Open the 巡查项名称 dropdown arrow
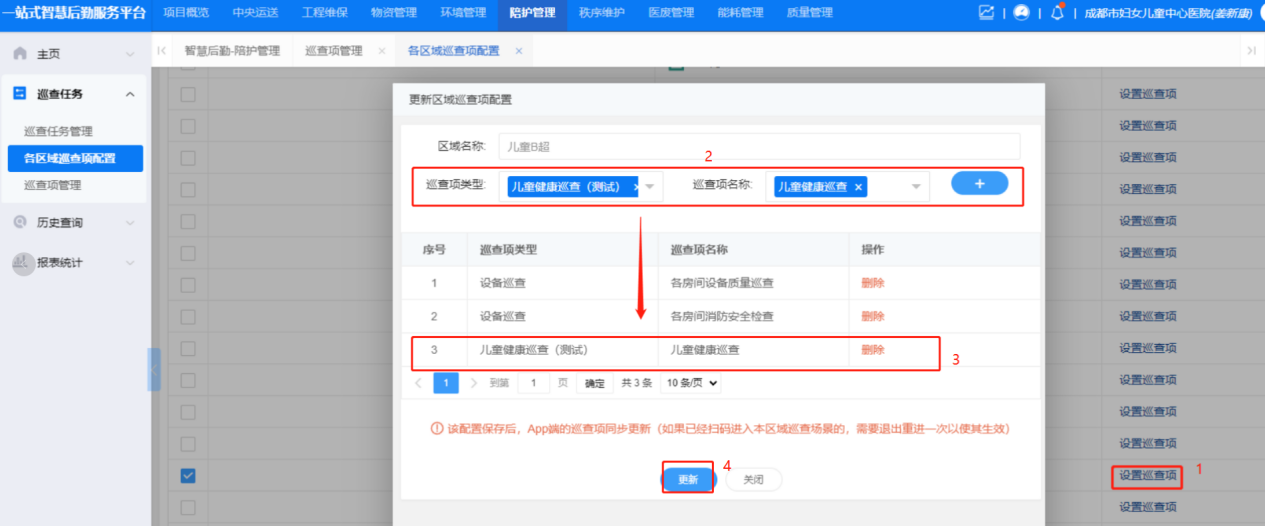 915,187
